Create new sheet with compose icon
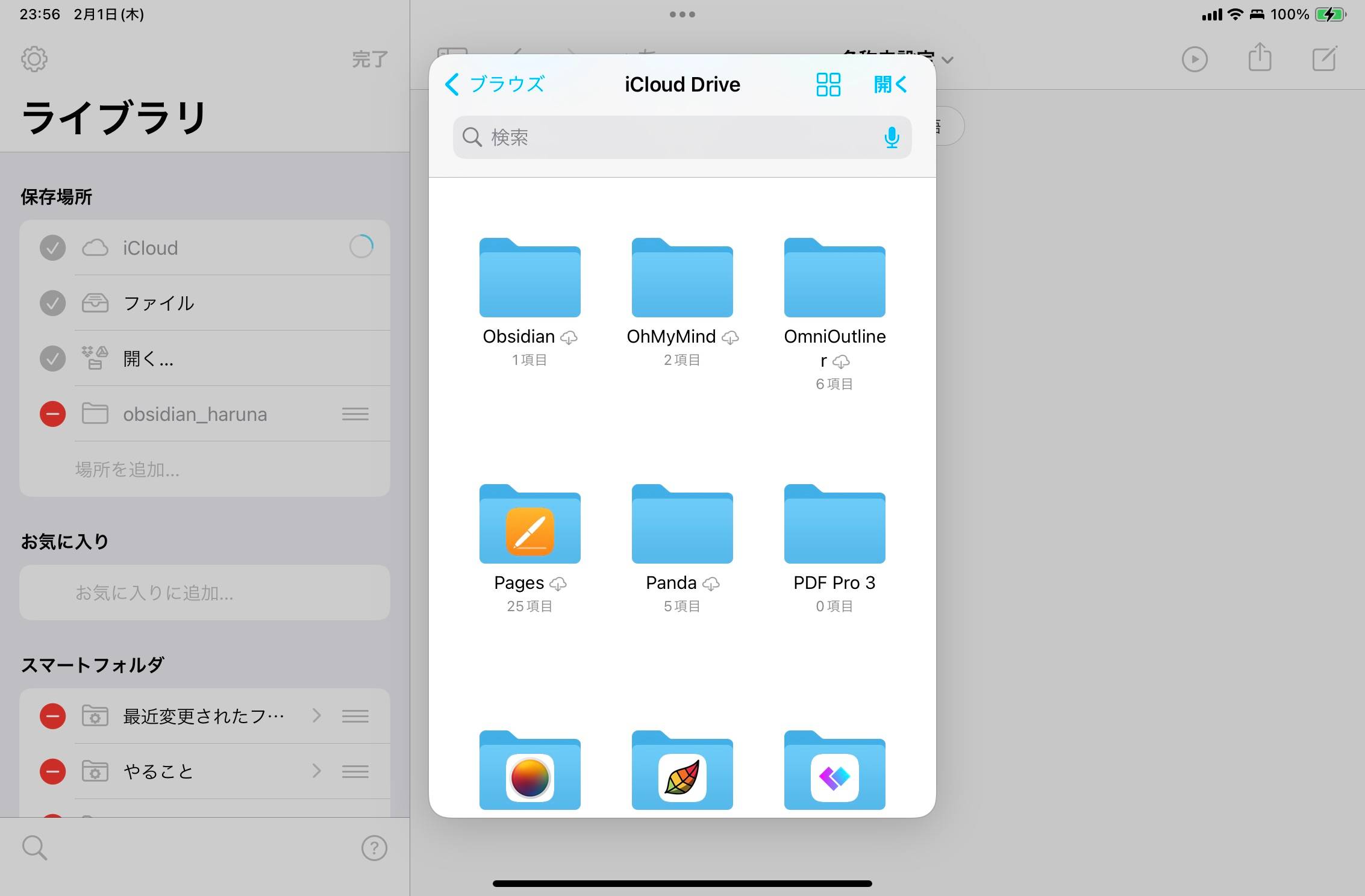Screen dimensions: 1365x896 pos(1325,58)
